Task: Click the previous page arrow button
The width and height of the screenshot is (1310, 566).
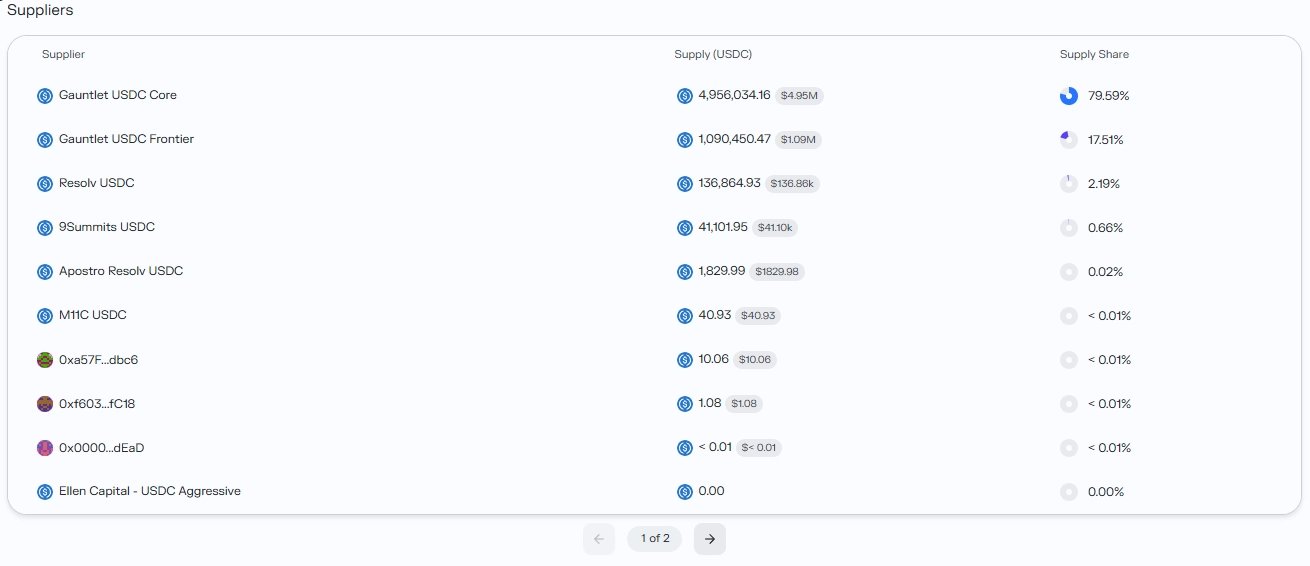Action: (x=599, y=539)
